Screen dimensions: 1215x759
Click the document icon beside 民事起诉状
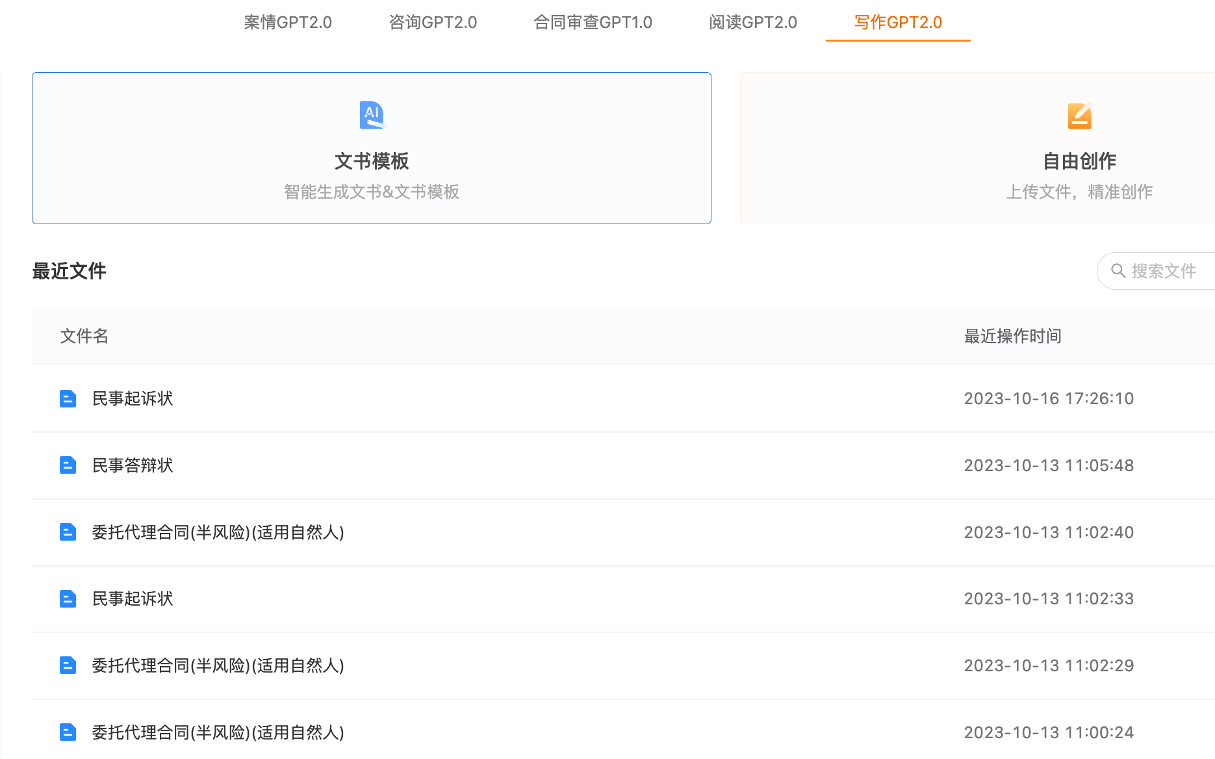pos(67,398)
